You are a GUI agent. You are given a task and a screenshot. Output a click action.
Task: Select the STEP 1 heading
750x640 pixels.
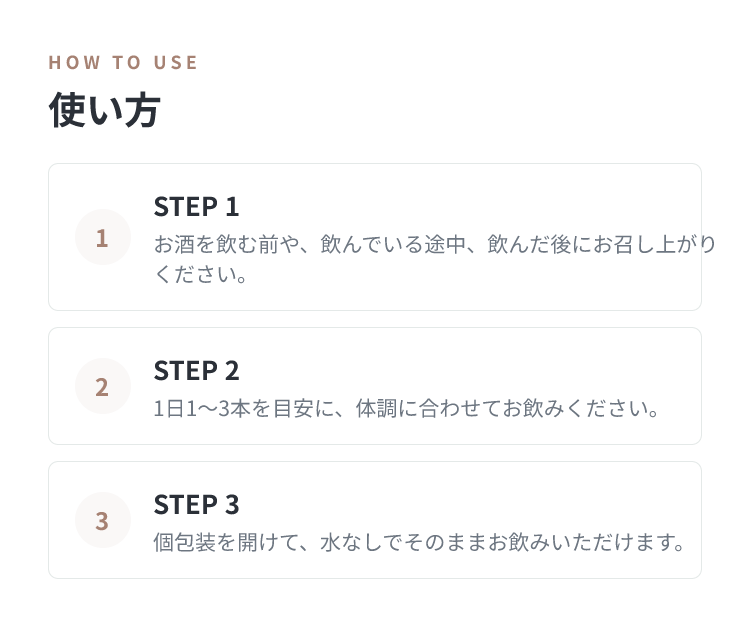tap(196, 207)
